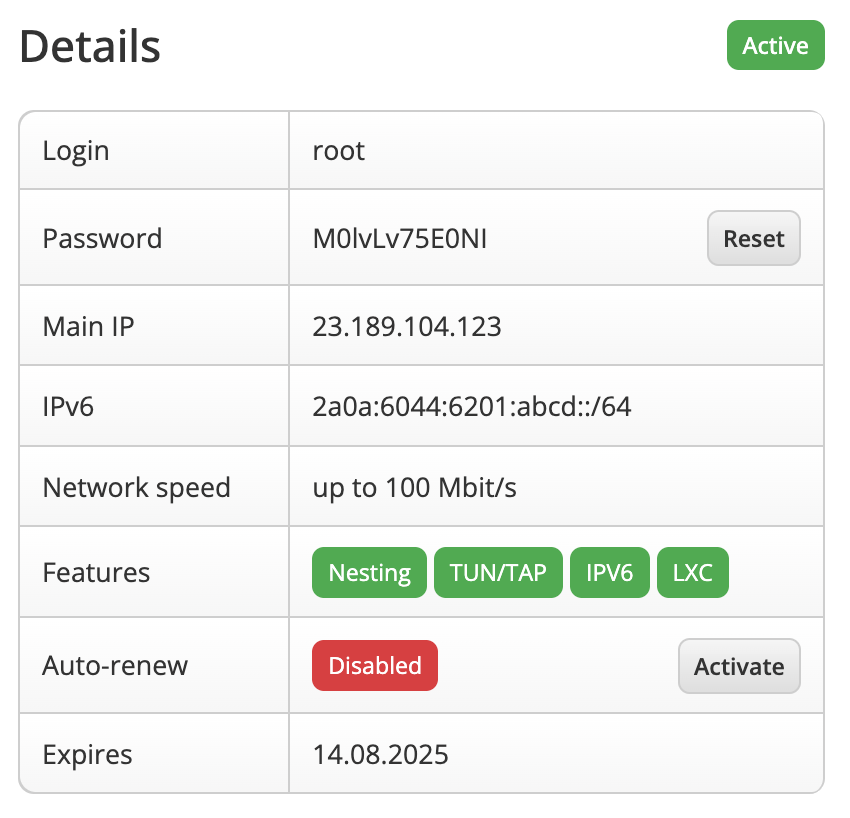Click the IPV6 feature badge
Screen dimensions: 850x818
(610, 573)
